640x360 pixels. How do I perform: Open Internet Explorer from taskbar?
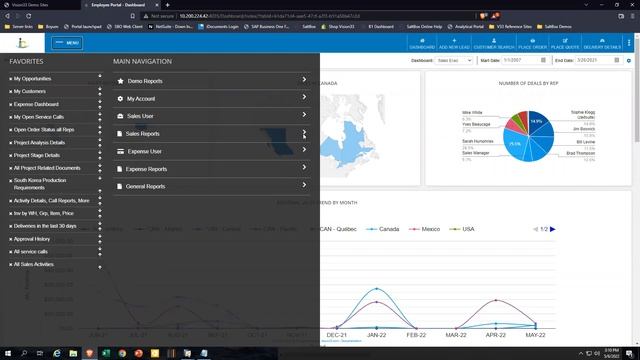coord(57,353)
